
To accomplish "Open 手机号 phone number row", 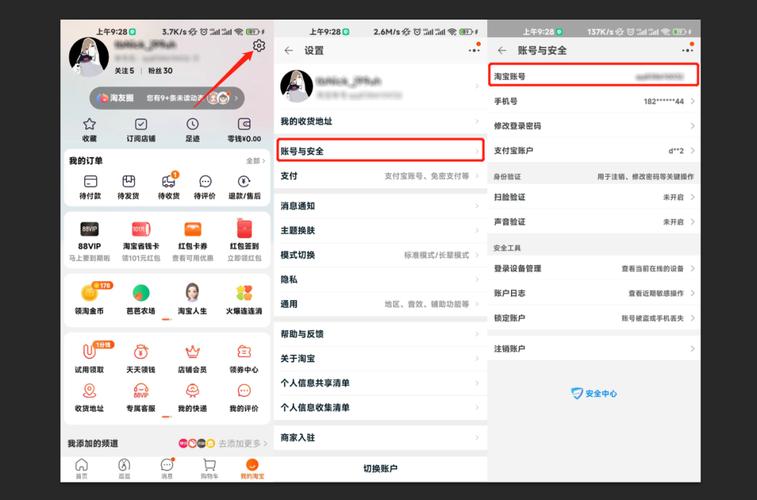I will click(594, 101).
